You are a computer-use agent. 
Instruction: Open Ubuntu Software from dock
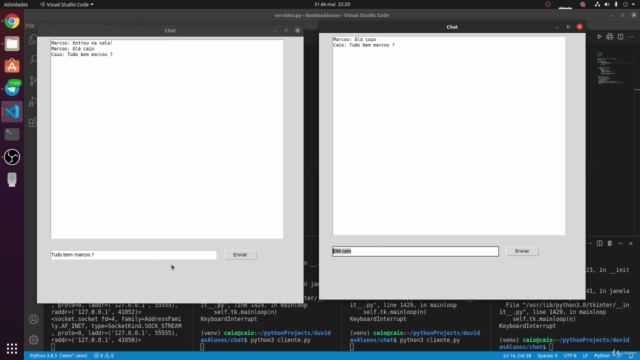tap(12, 66)
